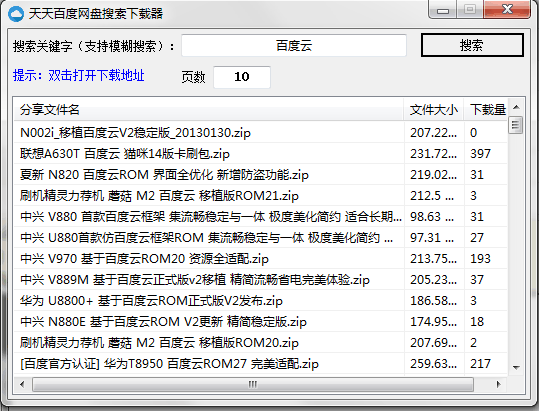Click file size 213.75... cell

pyautogui.click(x=433, y=258)
